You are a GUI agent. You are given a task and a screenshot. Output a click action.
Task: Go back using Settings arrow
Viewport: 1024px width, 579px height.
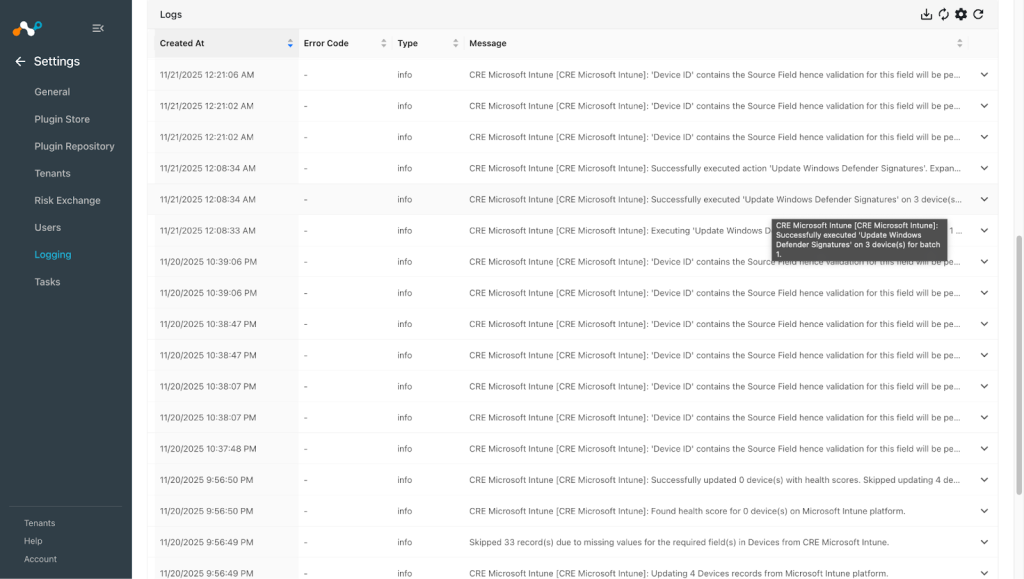pyautogui.click(x=20, y=61)
